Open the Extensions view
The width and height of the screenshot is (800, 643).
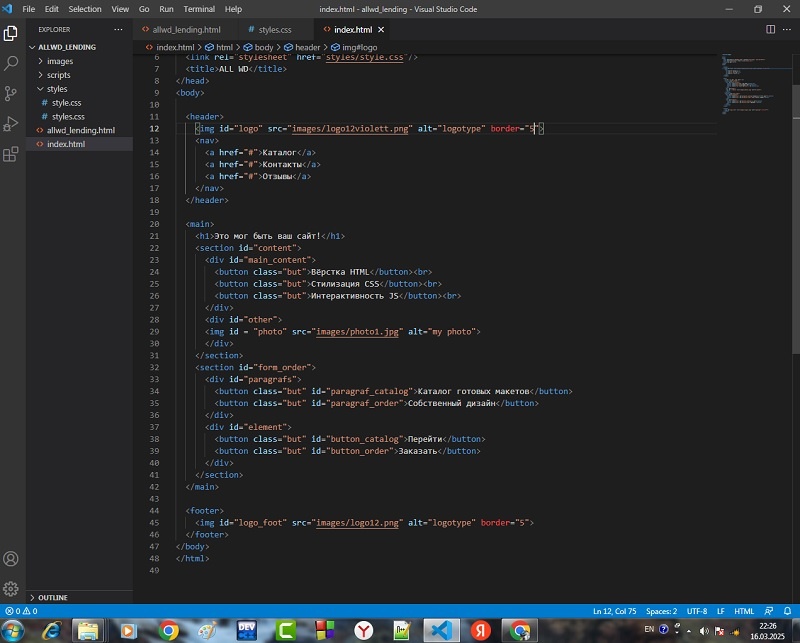tap(11, 154)
